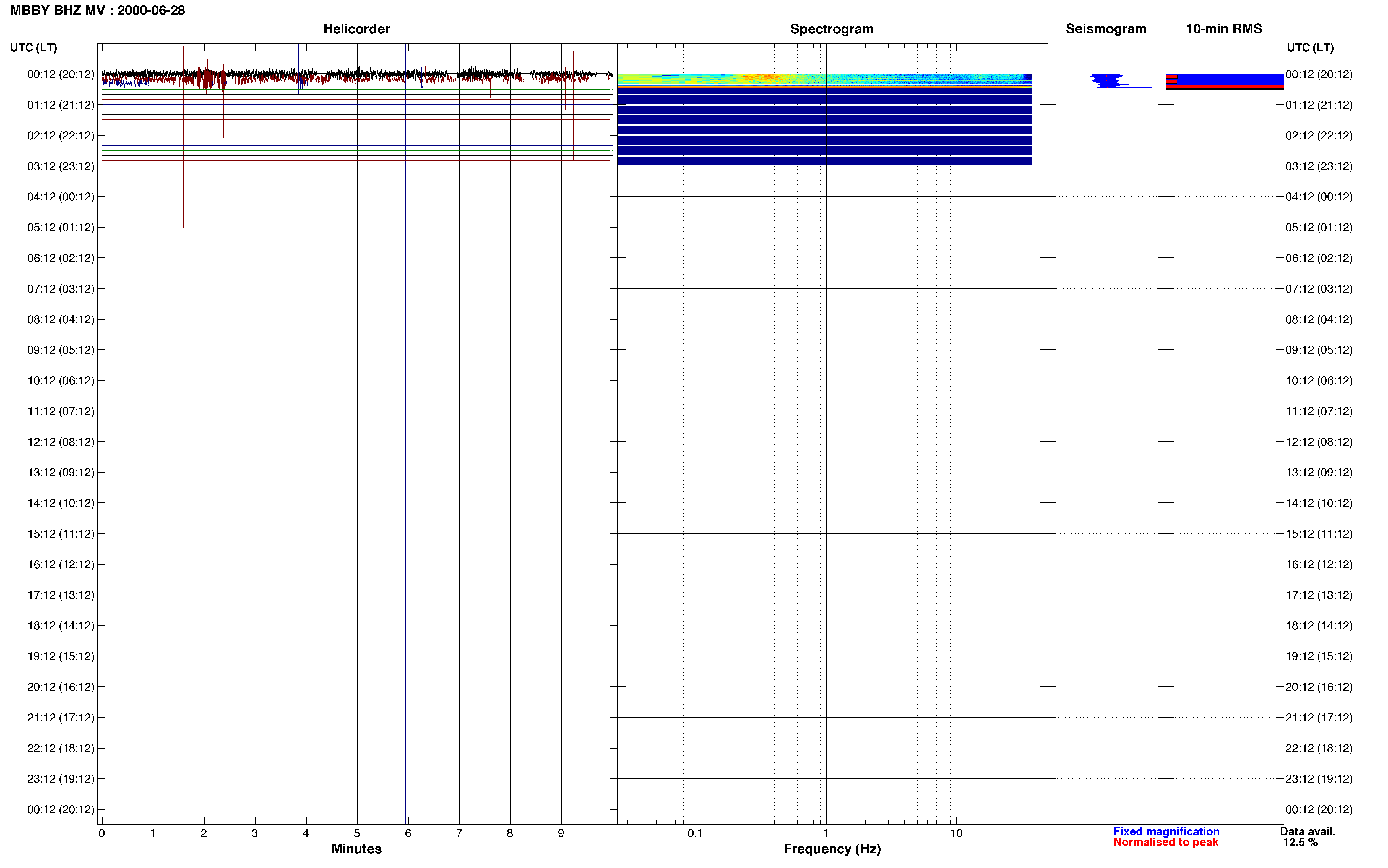Click the 'Fixed magnification' legend text
Viewport: 1388px width, 868px height.
(1166, 831)
